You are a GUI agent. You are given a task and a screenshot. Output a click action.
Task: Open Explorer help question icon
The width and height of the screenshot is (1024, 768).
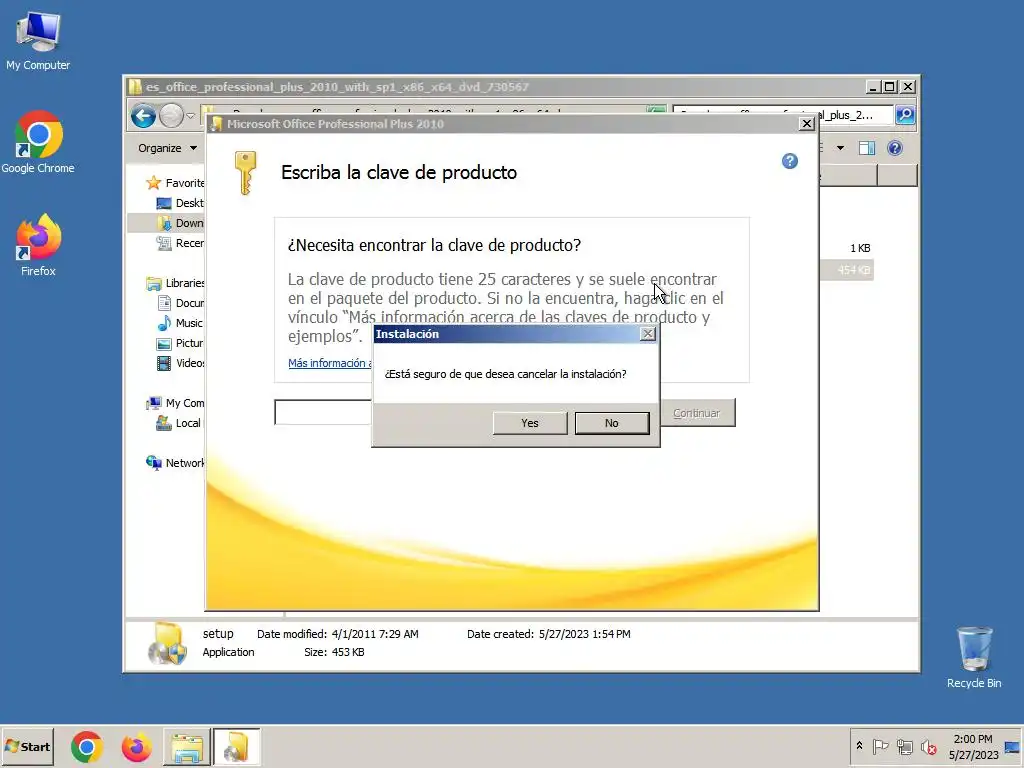895,148
